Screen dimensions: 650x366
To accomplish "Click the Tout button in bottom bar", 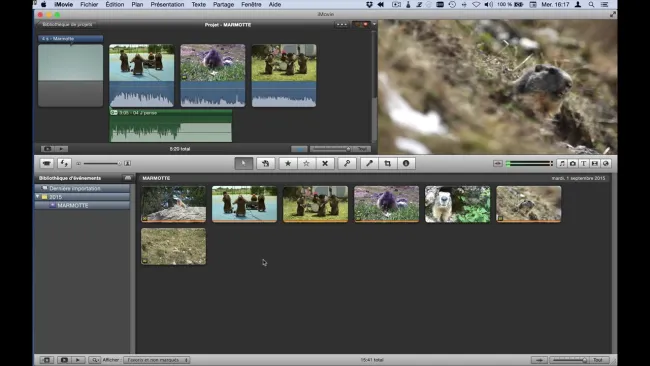I will coord(598,360).
